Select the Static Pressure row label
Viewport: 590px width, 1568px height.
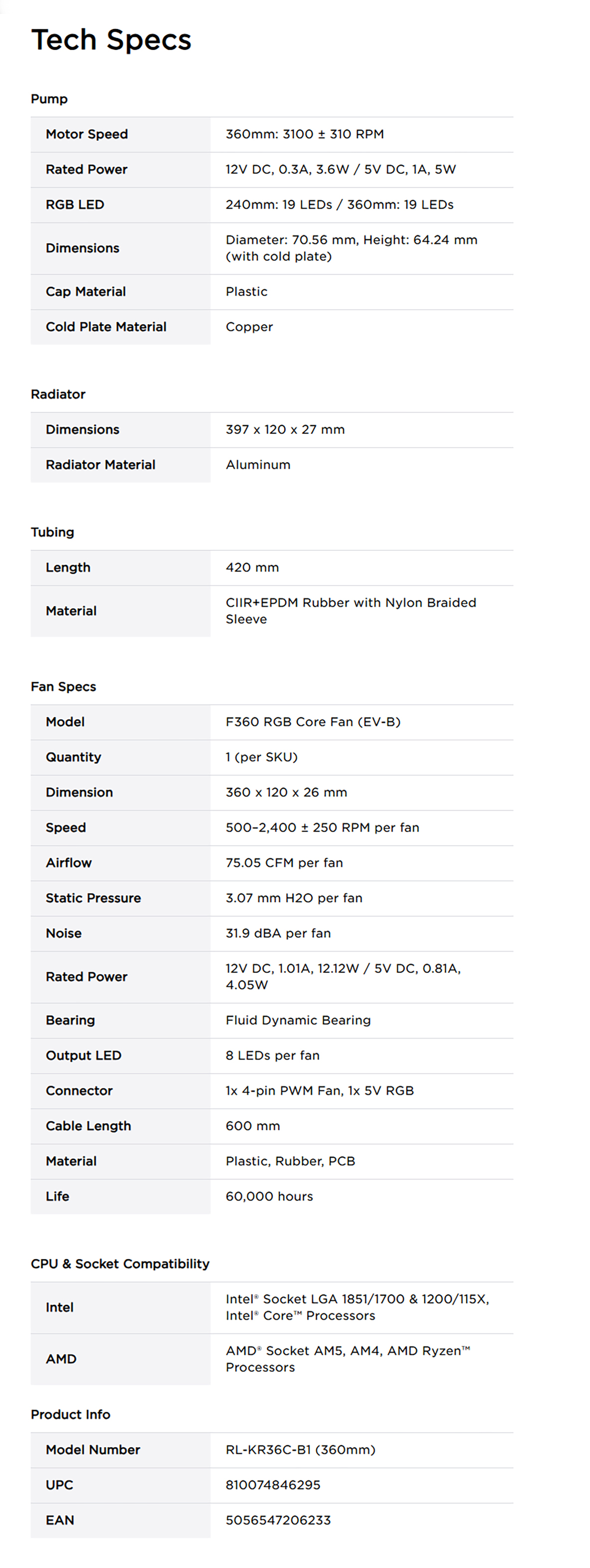click(93, 898)
